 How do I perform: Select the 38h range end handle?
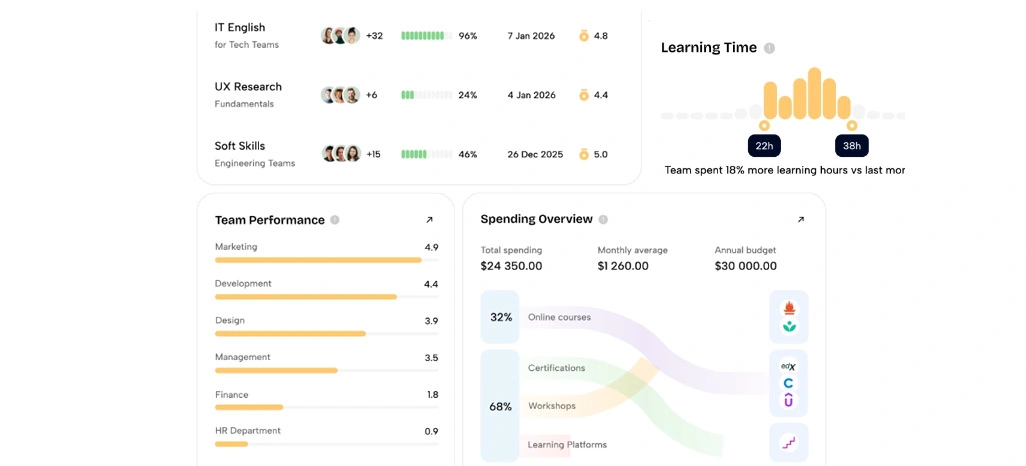(x=851, y=125)
